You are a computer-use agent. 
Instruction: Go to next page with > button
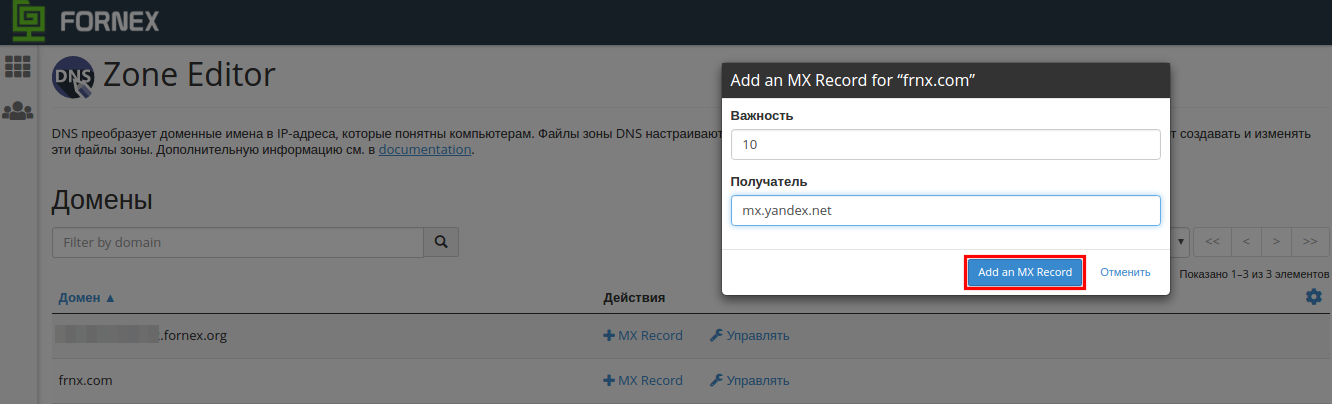coord(1276,242)
